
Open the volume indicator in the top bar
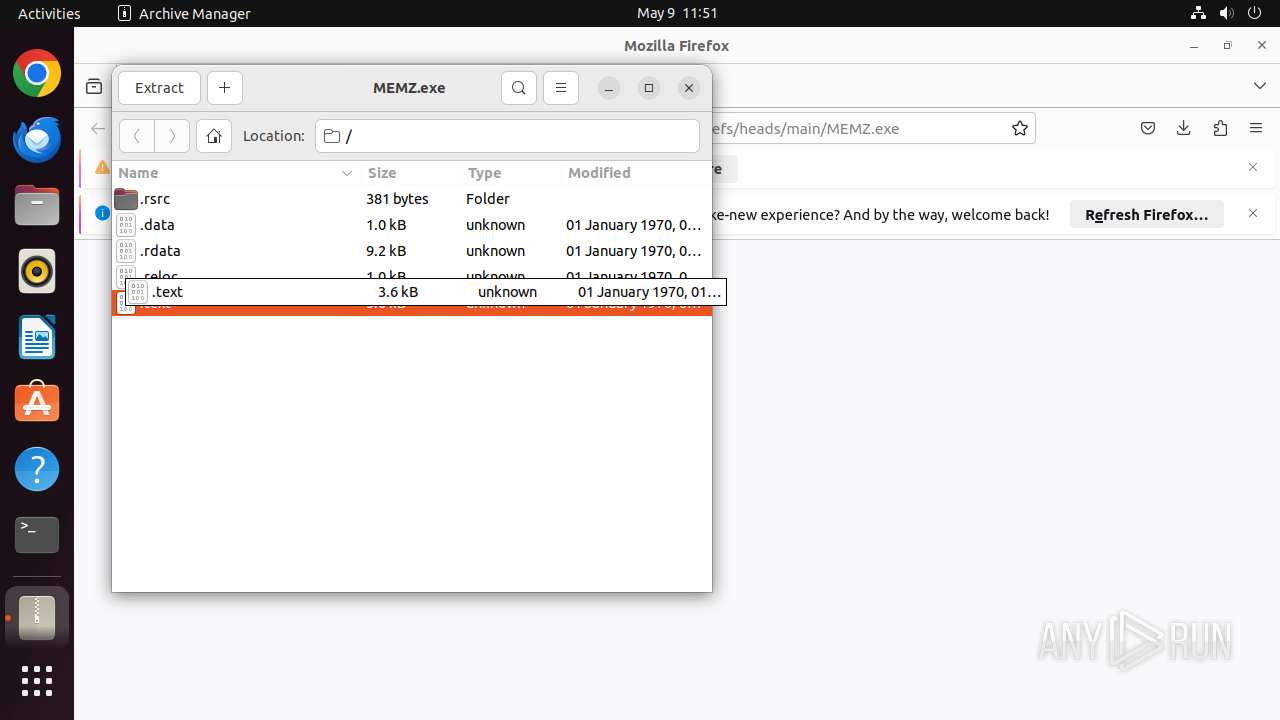tap(1226, 13)
